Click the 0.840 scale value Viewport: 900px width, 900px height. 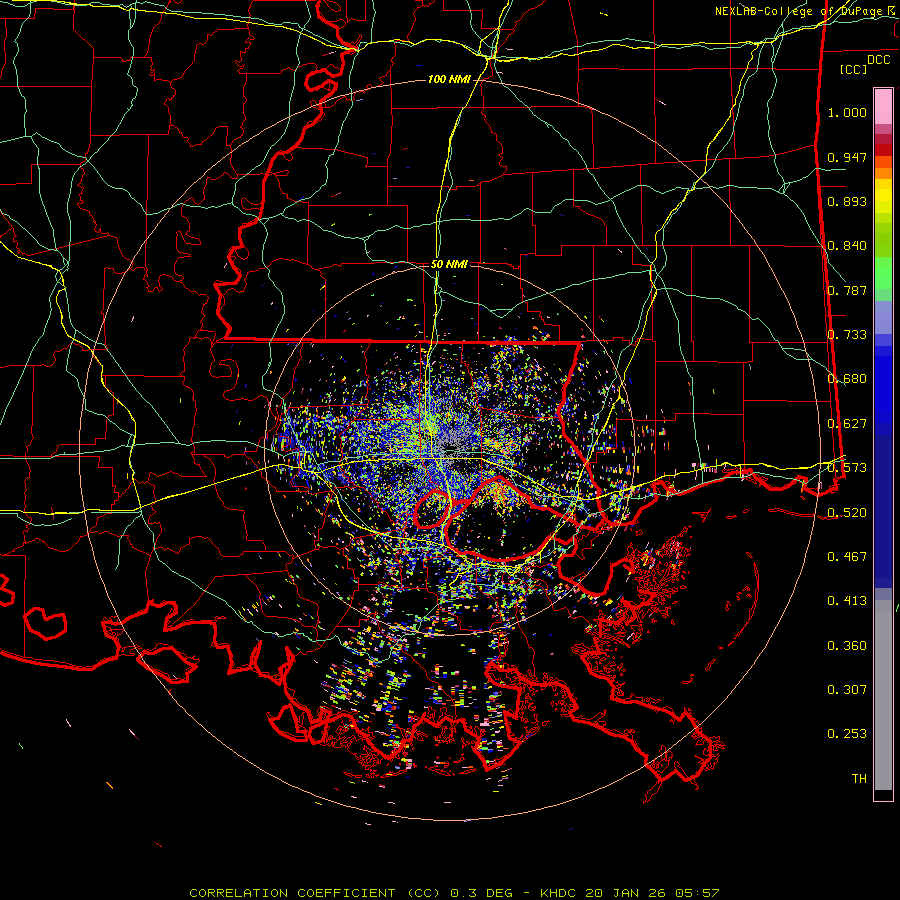pos(847,246)
